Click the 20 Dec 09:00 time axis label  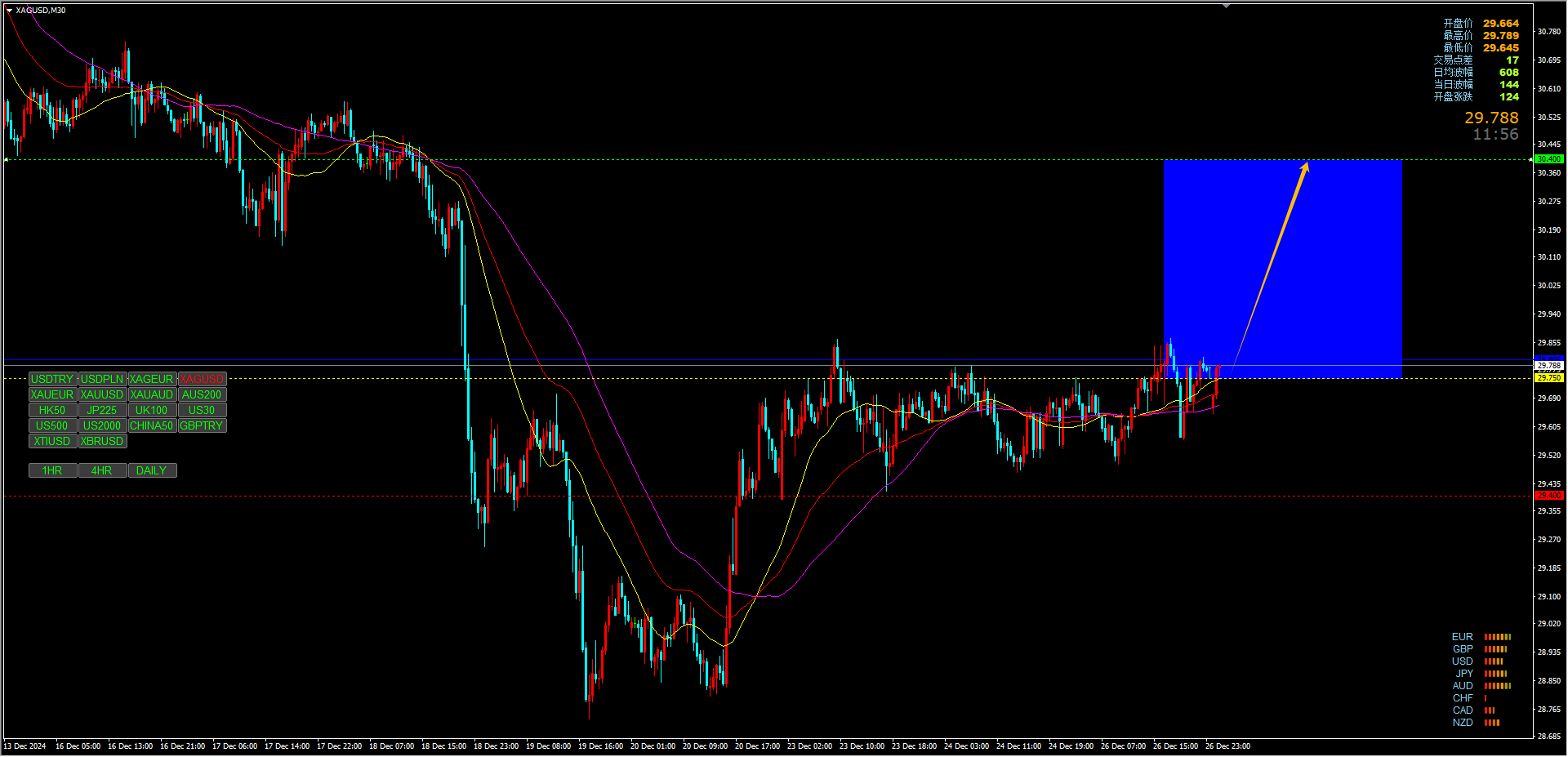pos(705,746)
